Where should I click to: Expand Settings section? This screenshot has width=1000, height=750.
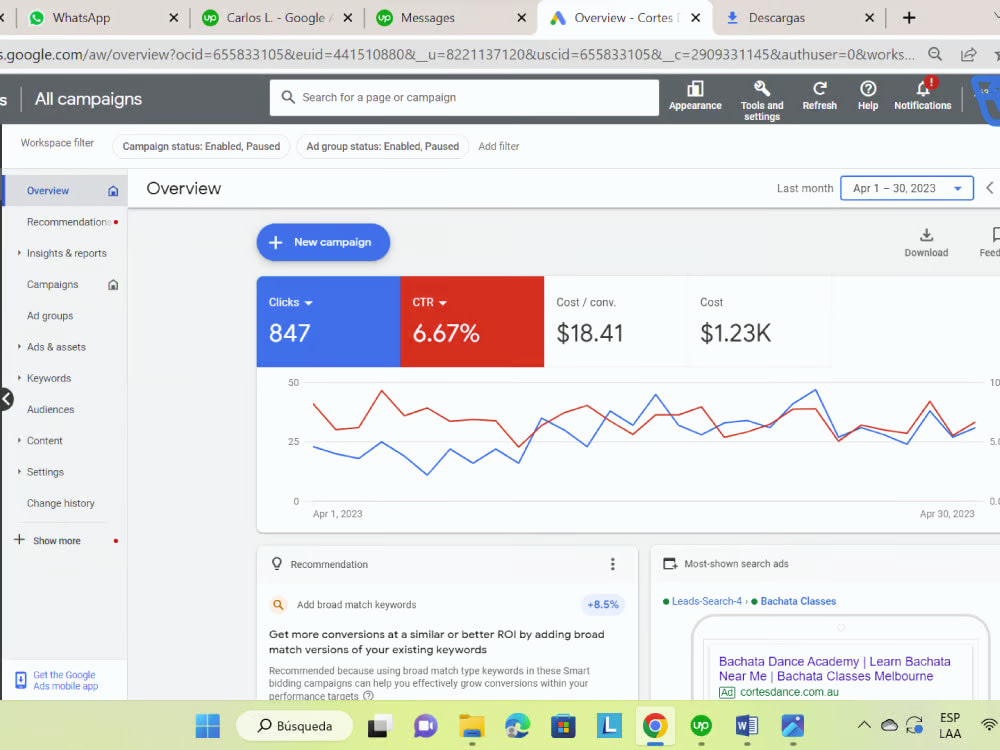pos(45,472)
